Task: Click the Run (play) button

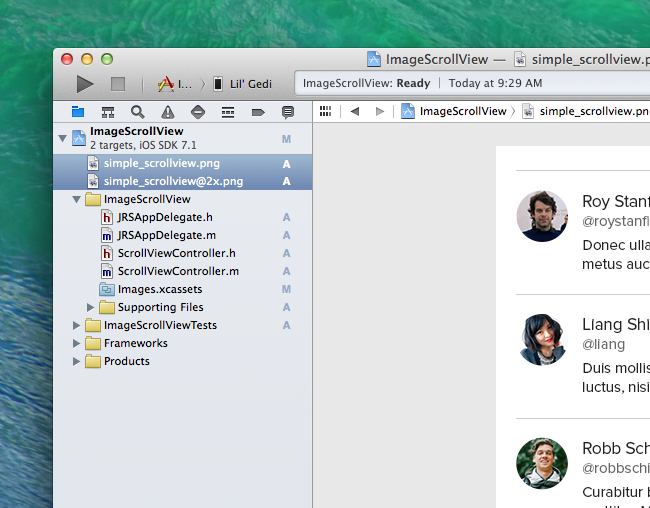Action: (85, 85)
